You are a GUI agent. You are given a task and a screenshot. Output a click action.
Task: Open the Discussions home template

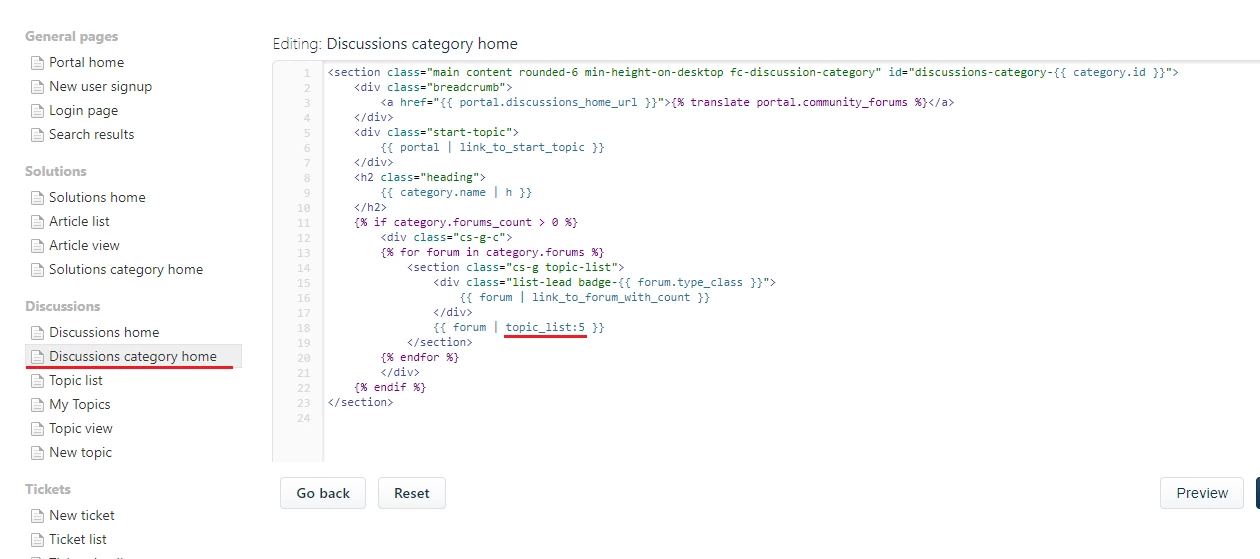(x=104, y=332)
